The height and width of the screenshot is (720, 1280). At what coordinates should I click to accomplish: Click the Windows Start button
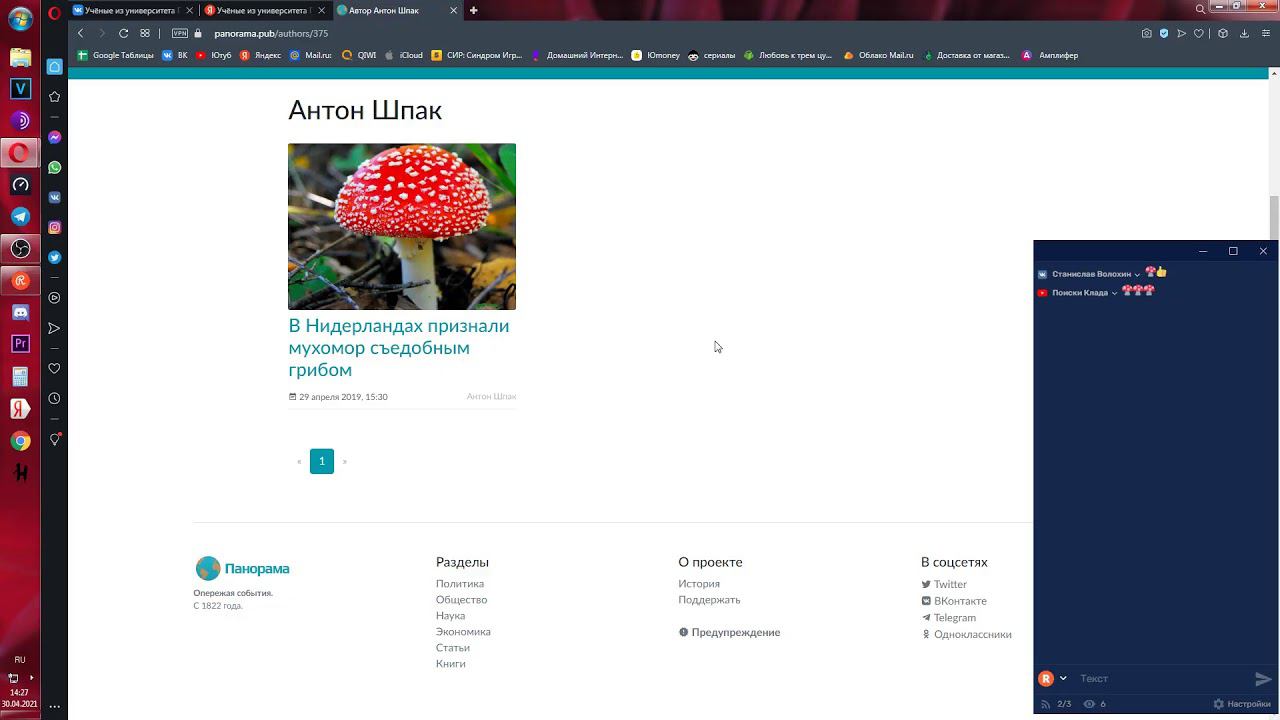(20, 21)
